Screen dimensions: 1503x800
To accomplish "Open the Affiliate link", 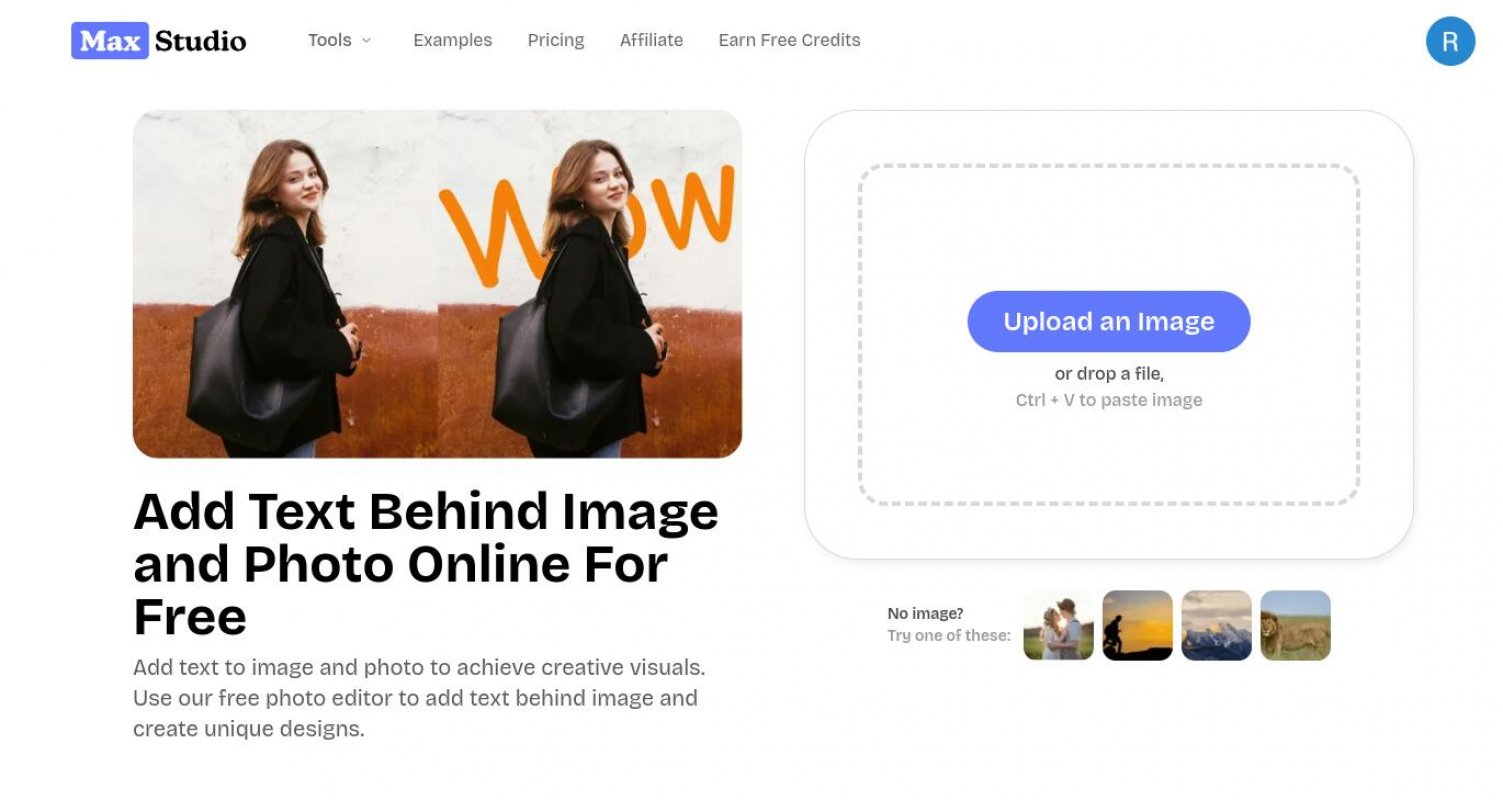I will 651,40.
